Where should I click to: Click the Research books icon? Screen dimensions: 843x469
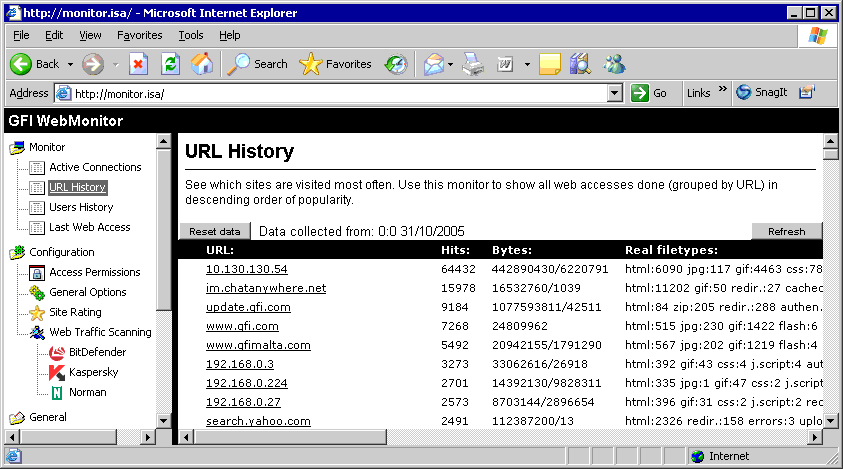point(580,64)
